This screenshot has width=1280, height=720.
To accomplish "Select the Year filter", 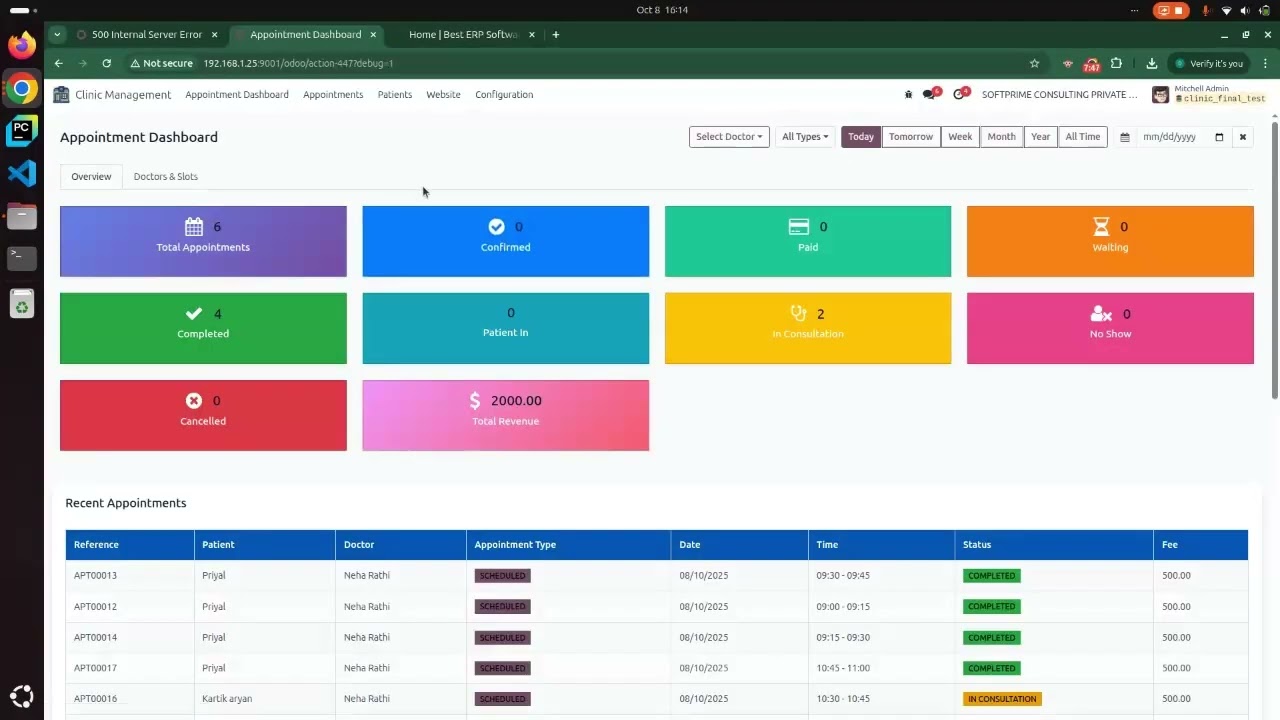I will 1041,137.
